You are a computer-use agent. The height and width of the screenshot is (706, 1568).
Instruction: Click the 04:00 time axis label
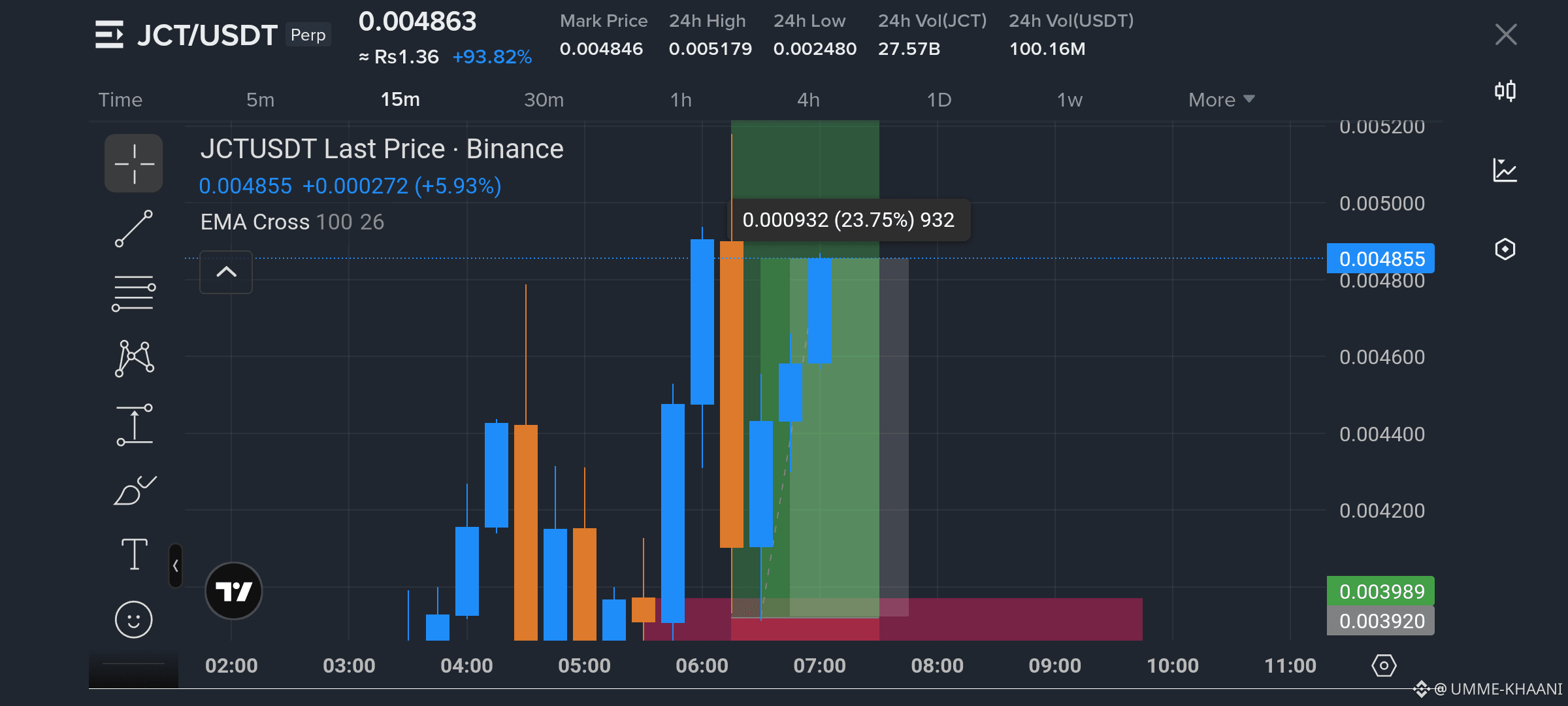[466, 666]
